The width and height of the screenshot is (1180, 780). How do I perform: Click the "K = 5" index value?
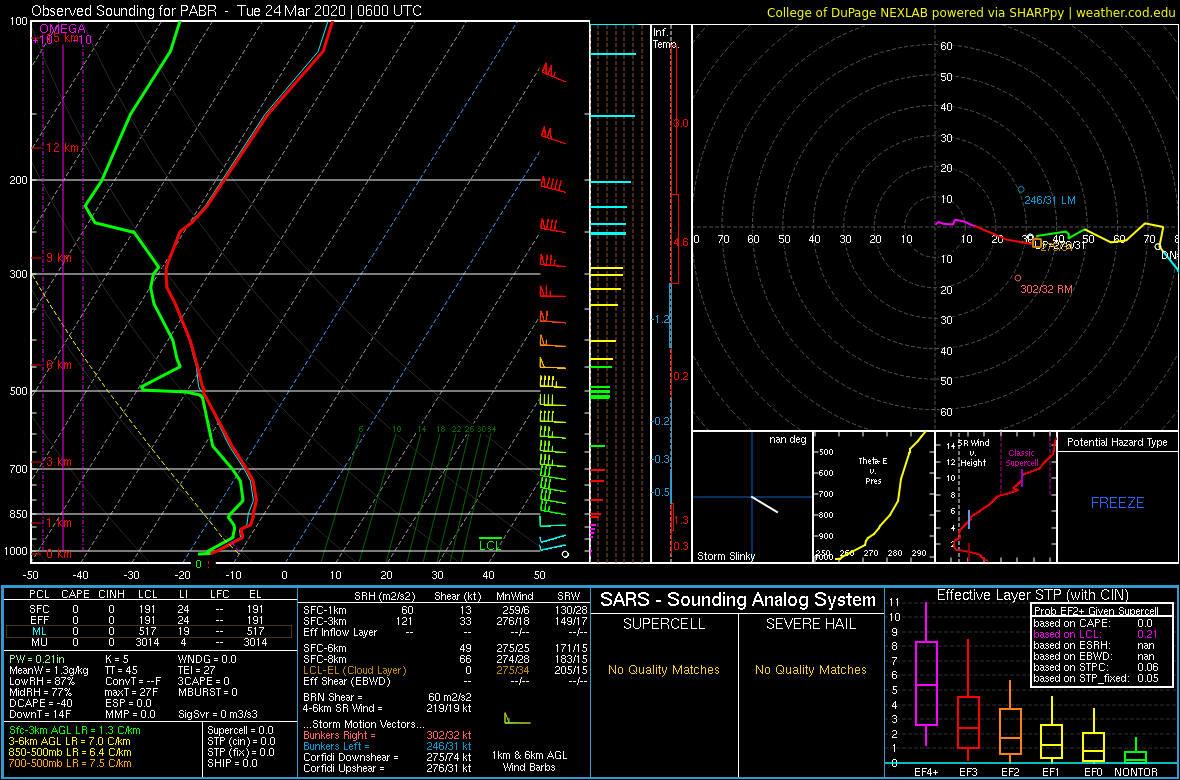(117, 659)
